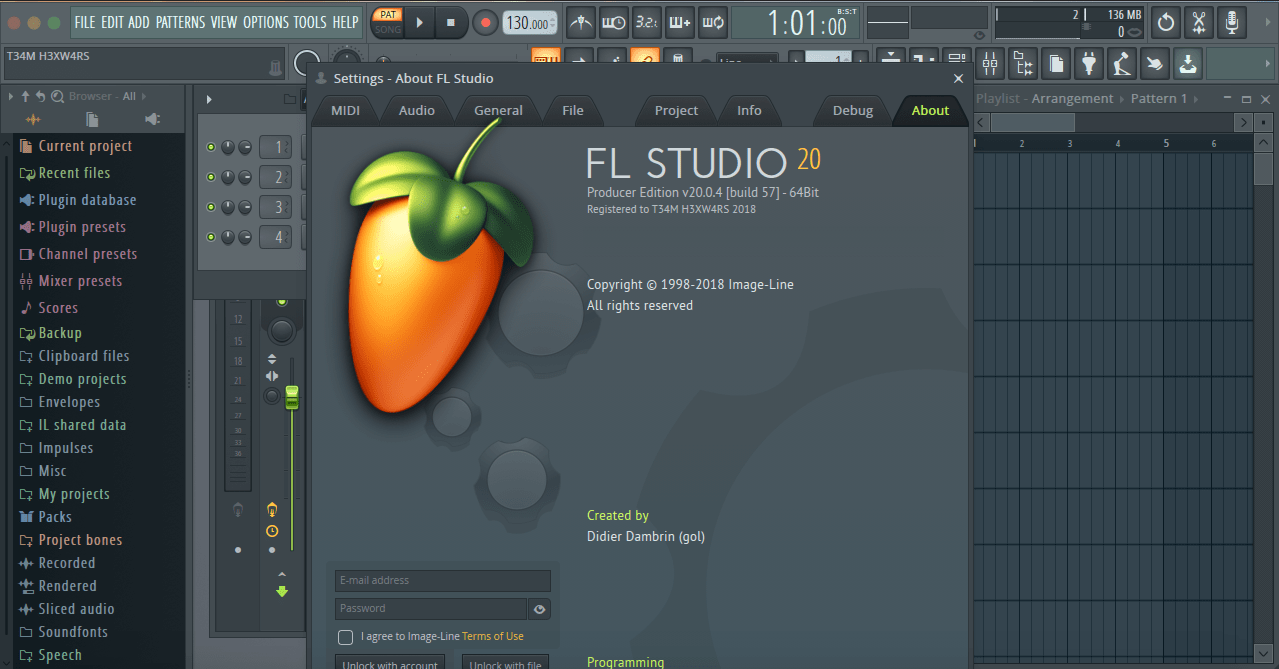
Task: Expand the Channel presets folder
Action: pos(78,254)
